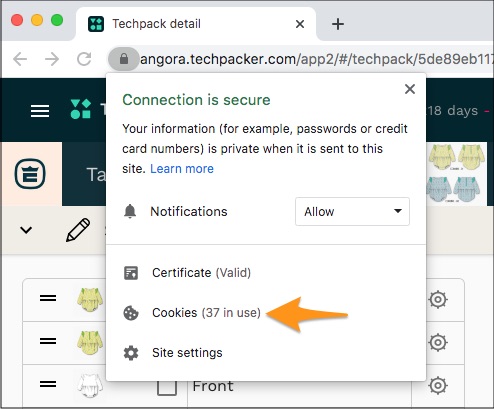Select the Techpack detail tab
The height and width of the screenshot is (409, 494).
[x=196, y=24]
